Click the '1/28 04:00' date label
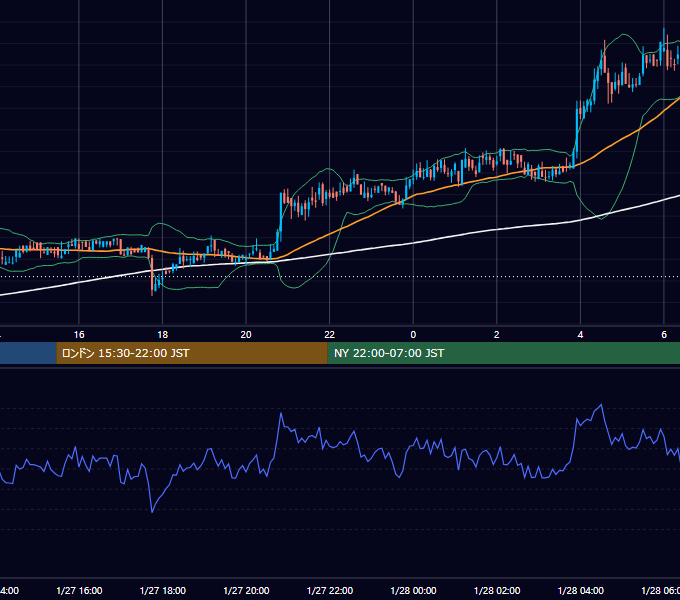The image size is (680, 600). pyautogui.click(x=581, y=591)
